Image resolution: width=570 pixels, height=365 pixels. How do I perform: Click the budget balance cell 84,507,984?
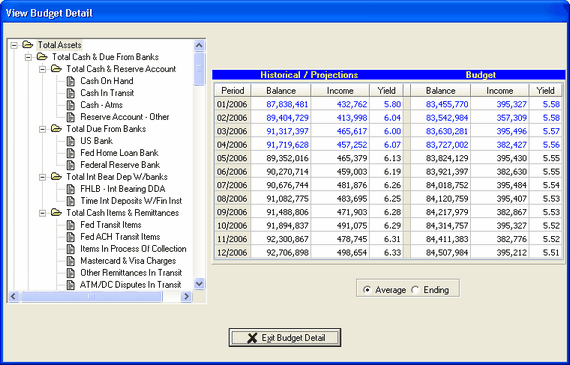[x=441, y=252]
